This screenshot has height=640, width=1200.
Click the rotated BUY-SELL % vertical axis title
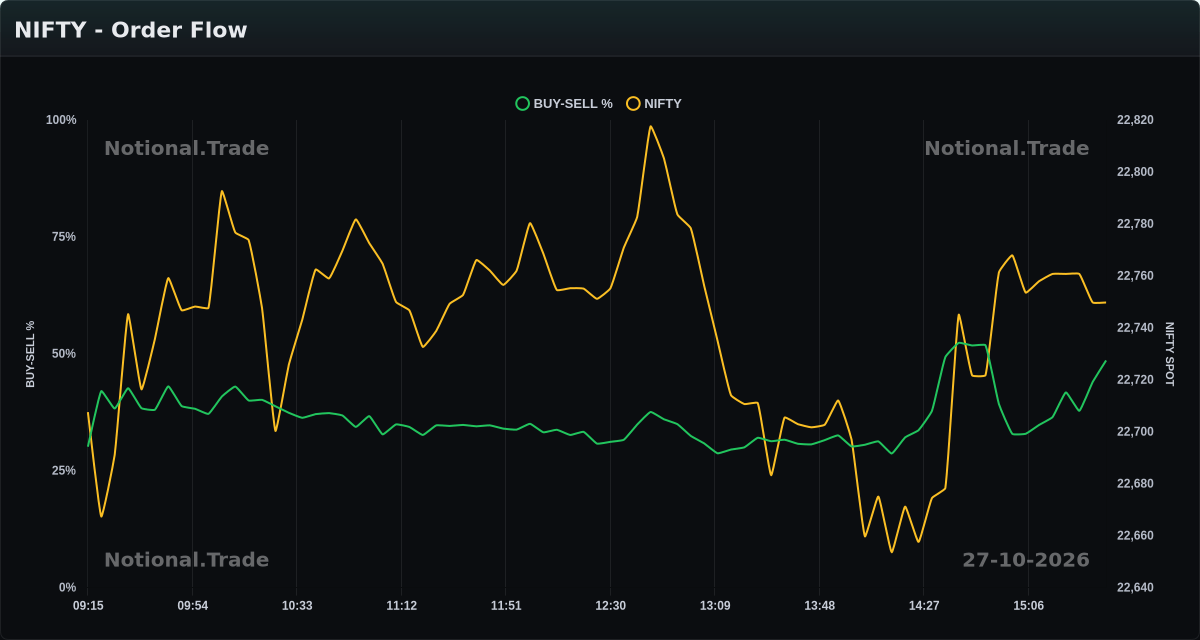coord(30,354)
